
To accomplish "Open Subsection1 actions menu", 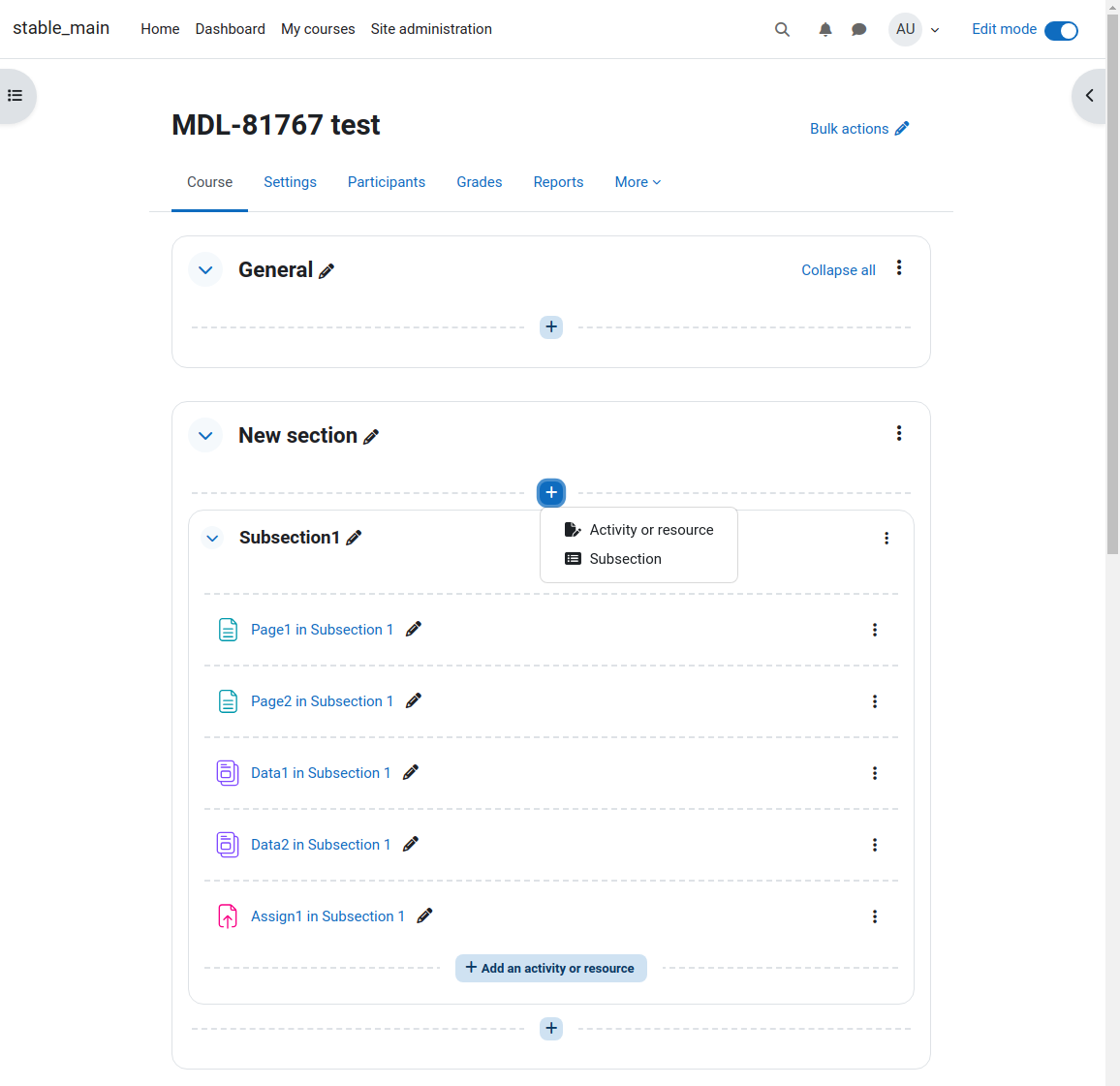I will pos(887,539).
